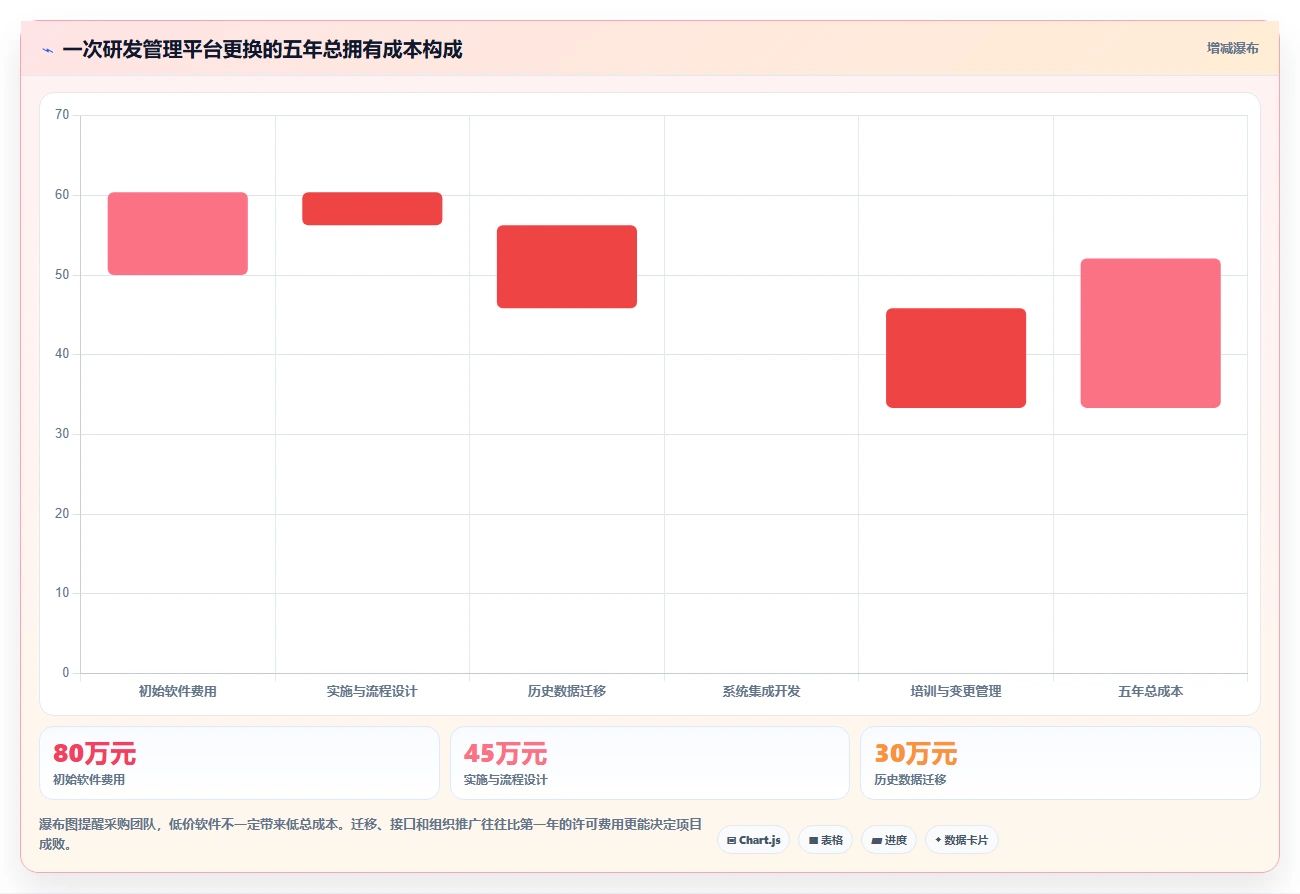Screen dimensions: 1300x894
Task: Click the 系统集成开发 x-axis label
Action: (761, 691)
